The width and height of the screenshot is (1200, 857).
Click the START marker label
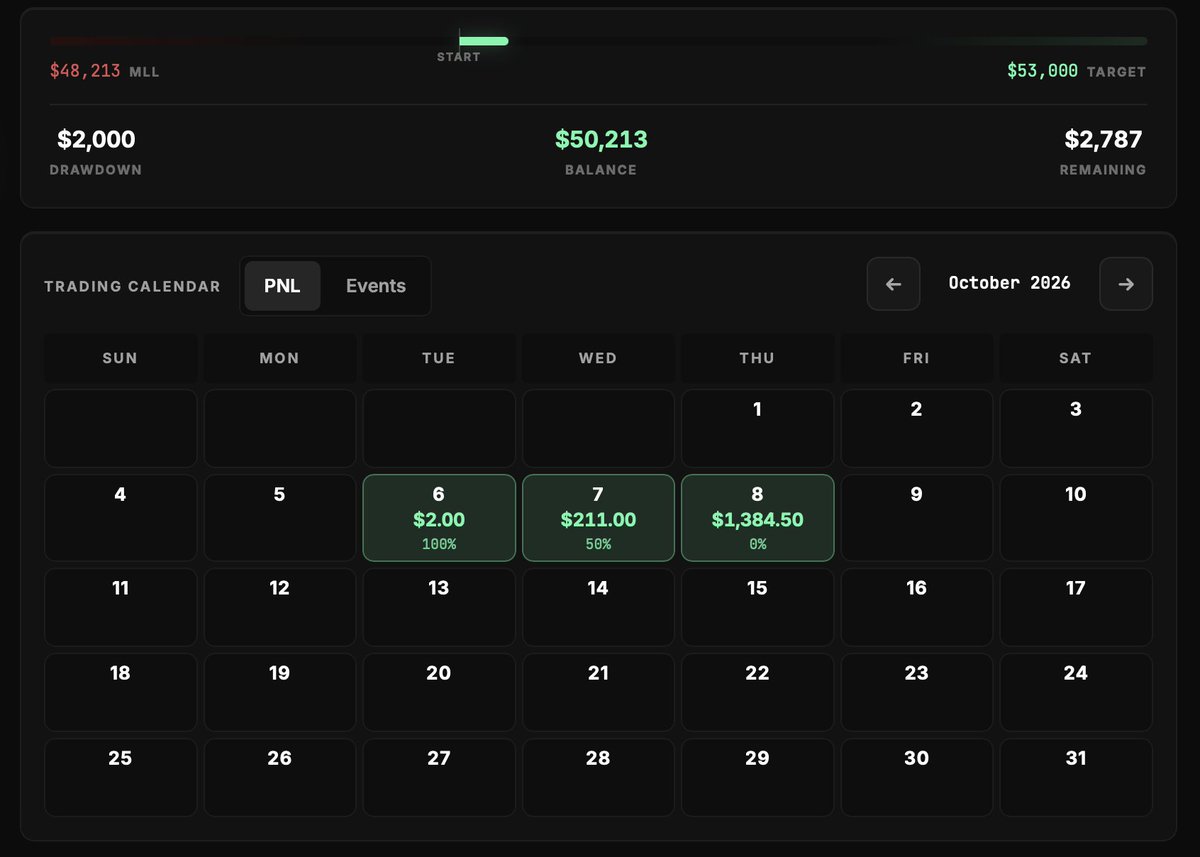coord(459,57)
